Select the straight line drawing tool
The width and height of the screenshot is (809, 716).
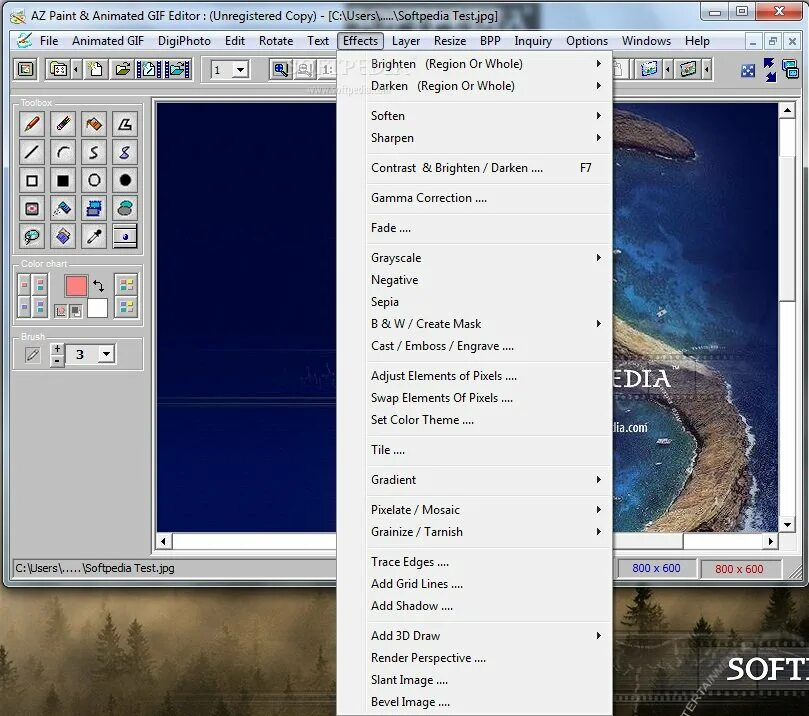pos(32,152)
